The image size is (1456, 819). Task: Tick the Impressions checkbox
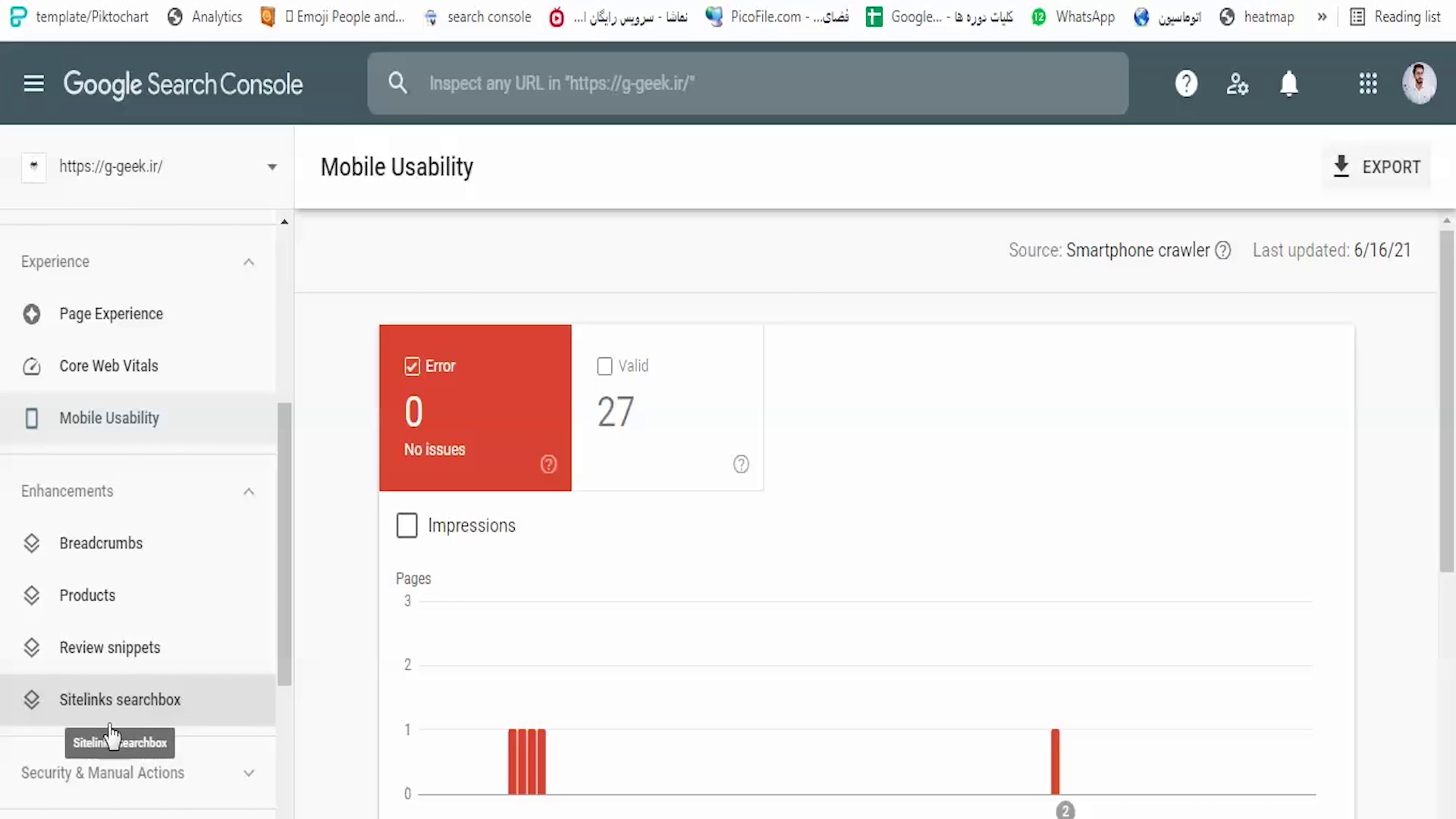[x=407, y=526]
